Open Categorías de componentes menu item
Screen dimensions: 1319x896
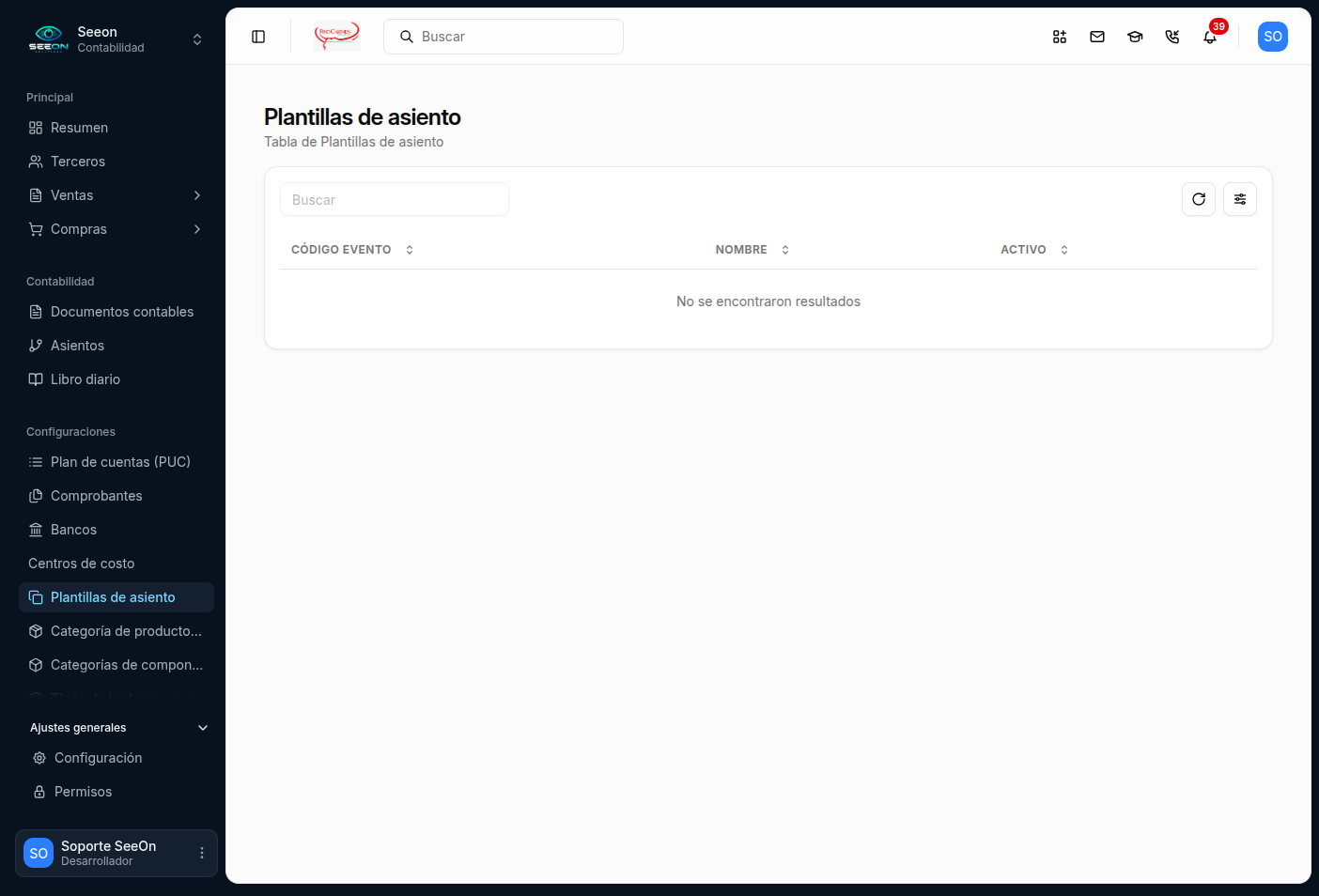pyautogui.click(x=116, y=665)
